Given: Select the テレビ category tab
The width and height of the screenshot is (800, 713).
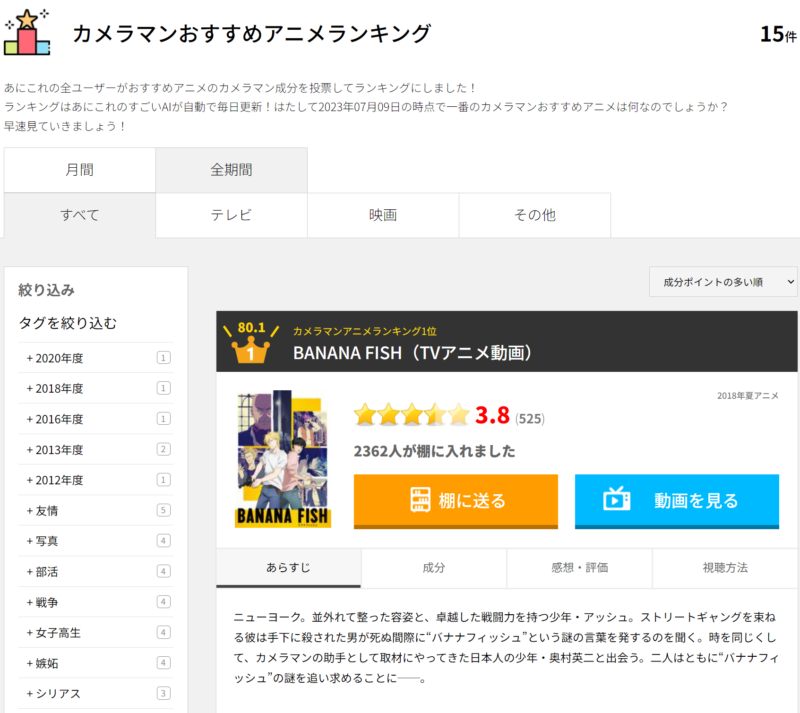Looking at the screenshot, I should [231, 215].
